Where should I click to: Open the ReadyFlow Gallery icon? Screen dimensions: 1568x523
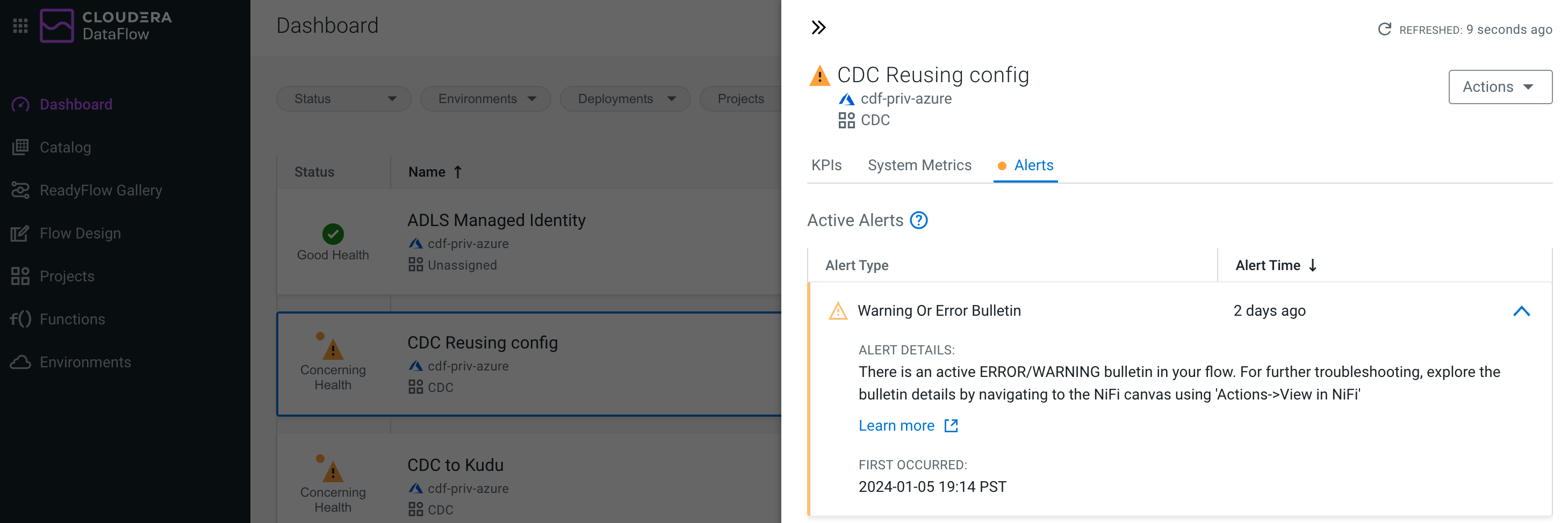20,190
